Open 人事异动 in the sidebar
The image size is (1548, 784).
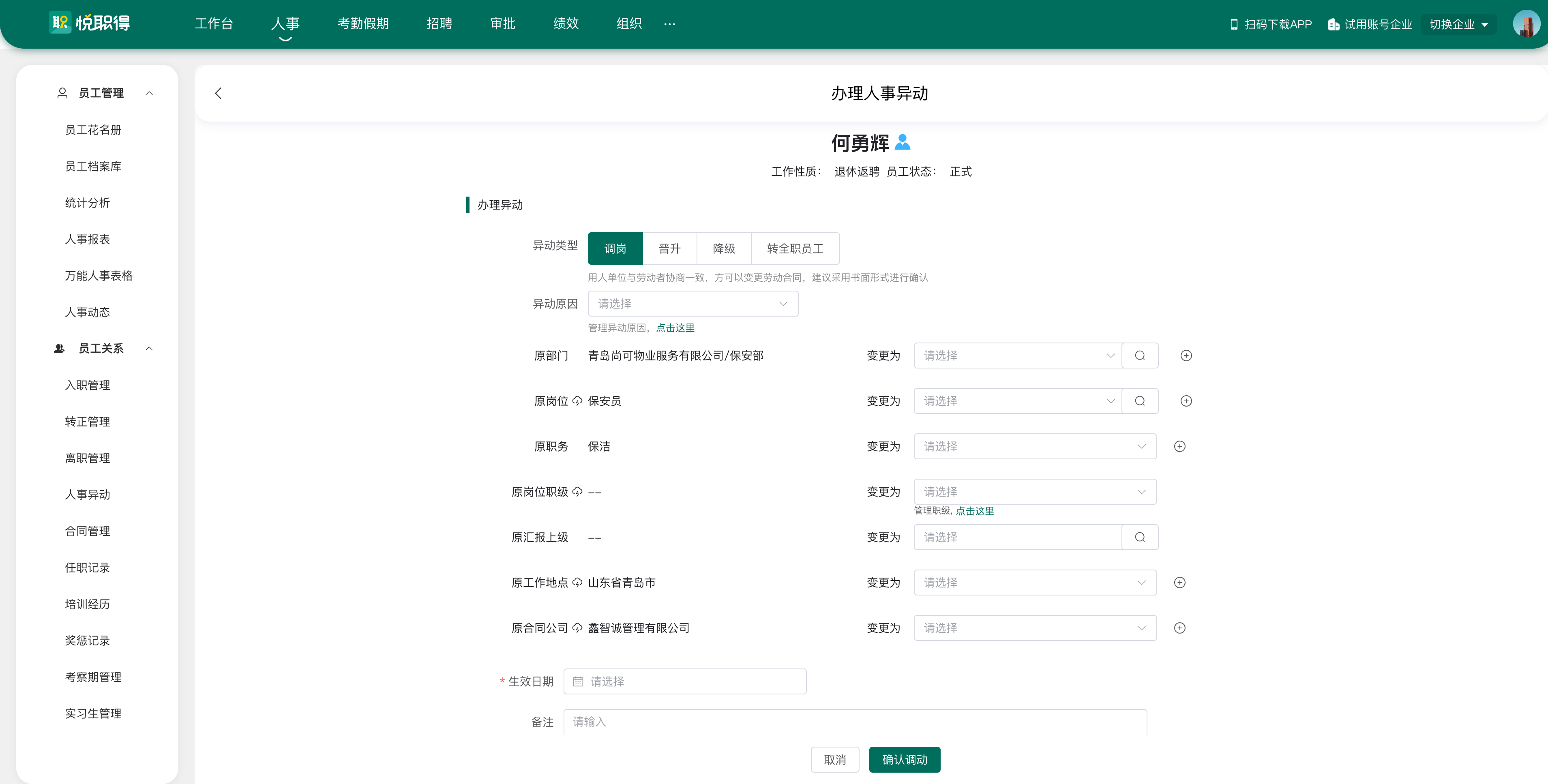(x=87, y=495)
